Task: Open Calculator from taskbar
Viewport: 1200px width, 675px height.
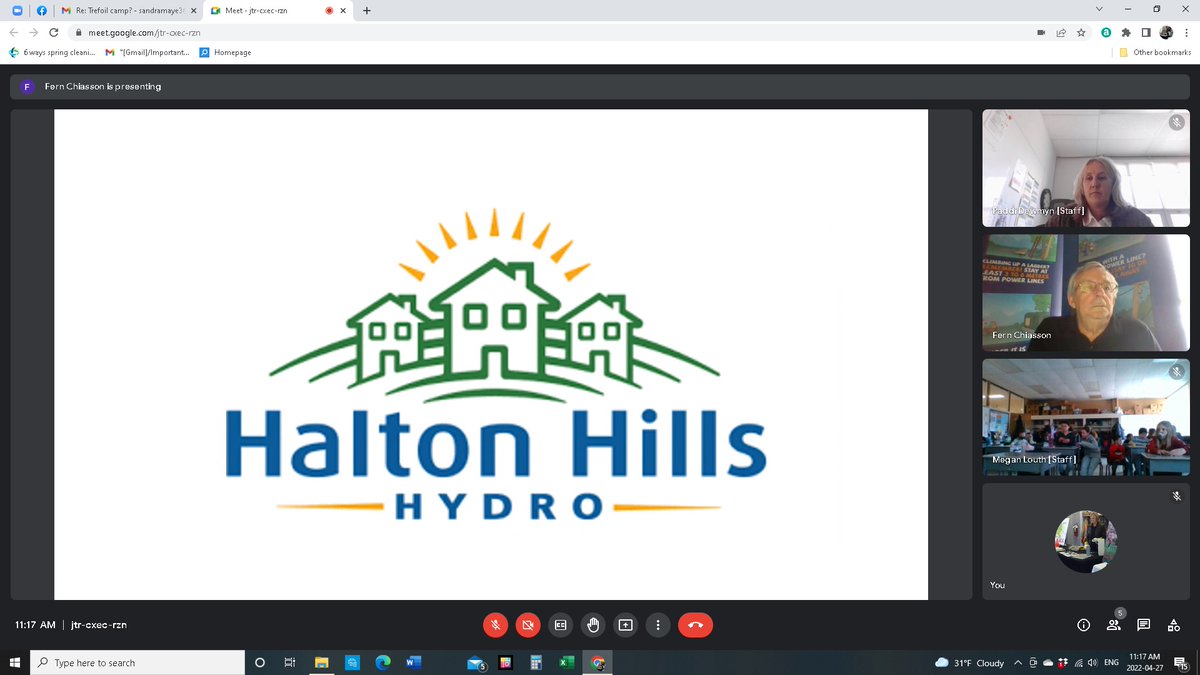Action: [x=536, y=662]
